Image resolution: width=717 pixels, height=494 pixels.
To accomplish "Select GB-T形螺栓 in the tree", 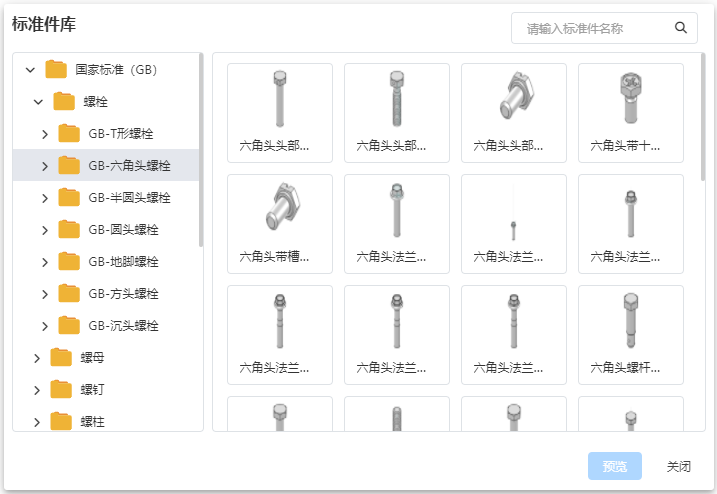I will point(121,134).
